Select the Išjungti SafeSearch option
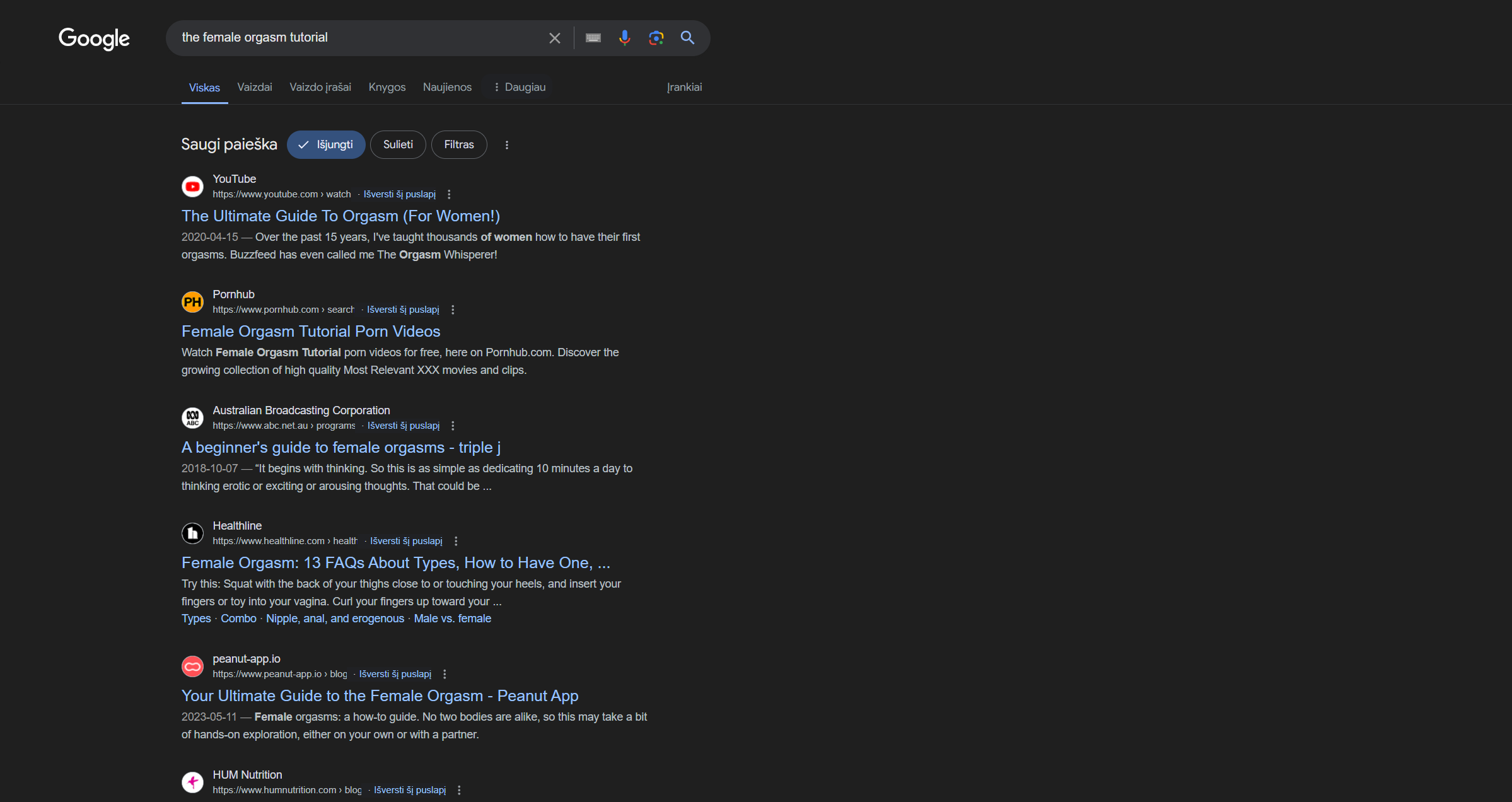Screen dimensions: 1512x802 click(x=326, y=144)
